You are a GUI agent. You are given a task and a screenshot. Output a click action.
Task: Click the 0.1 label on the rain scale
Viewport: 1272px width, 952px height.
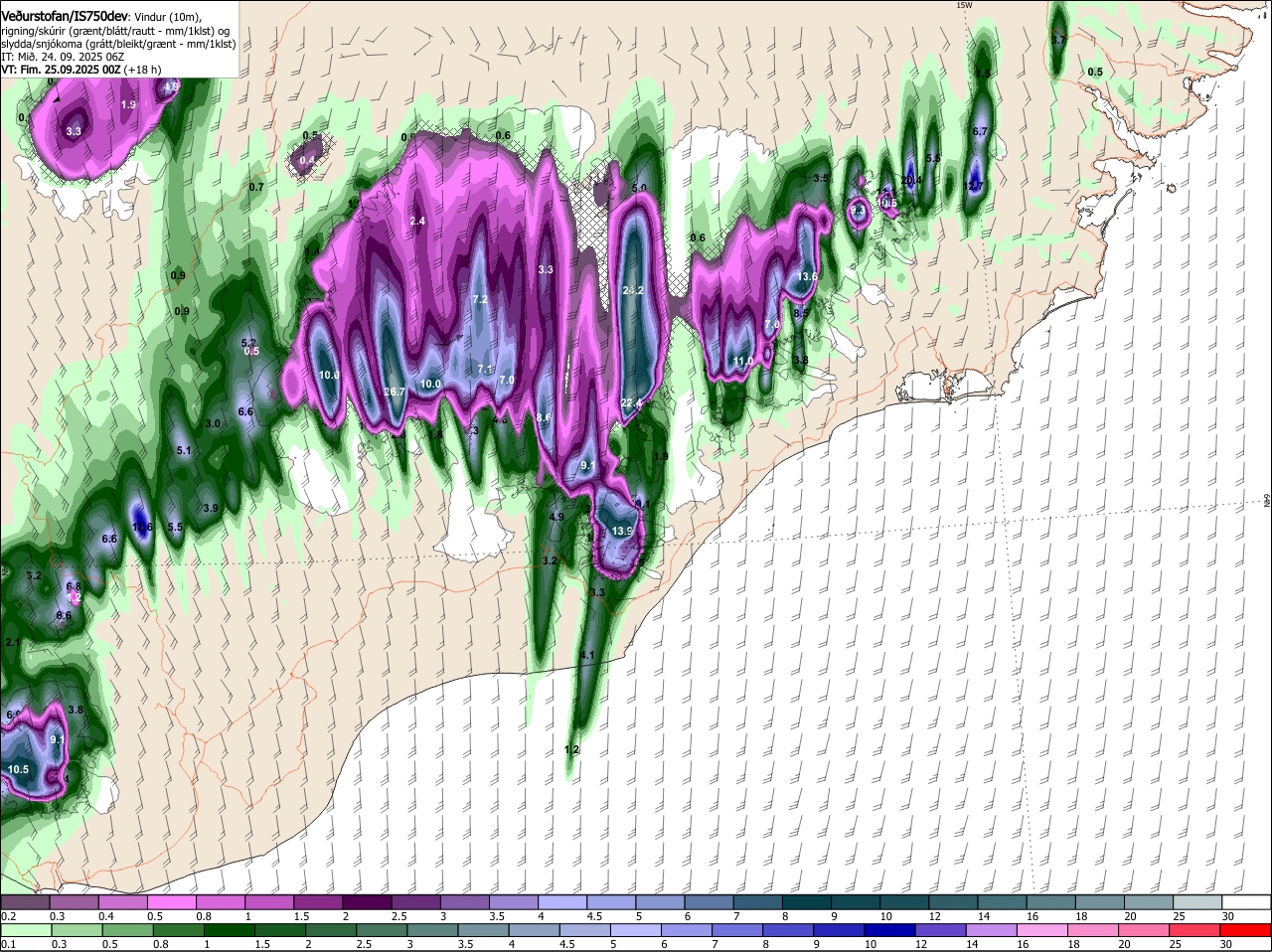tap(8, 944)
